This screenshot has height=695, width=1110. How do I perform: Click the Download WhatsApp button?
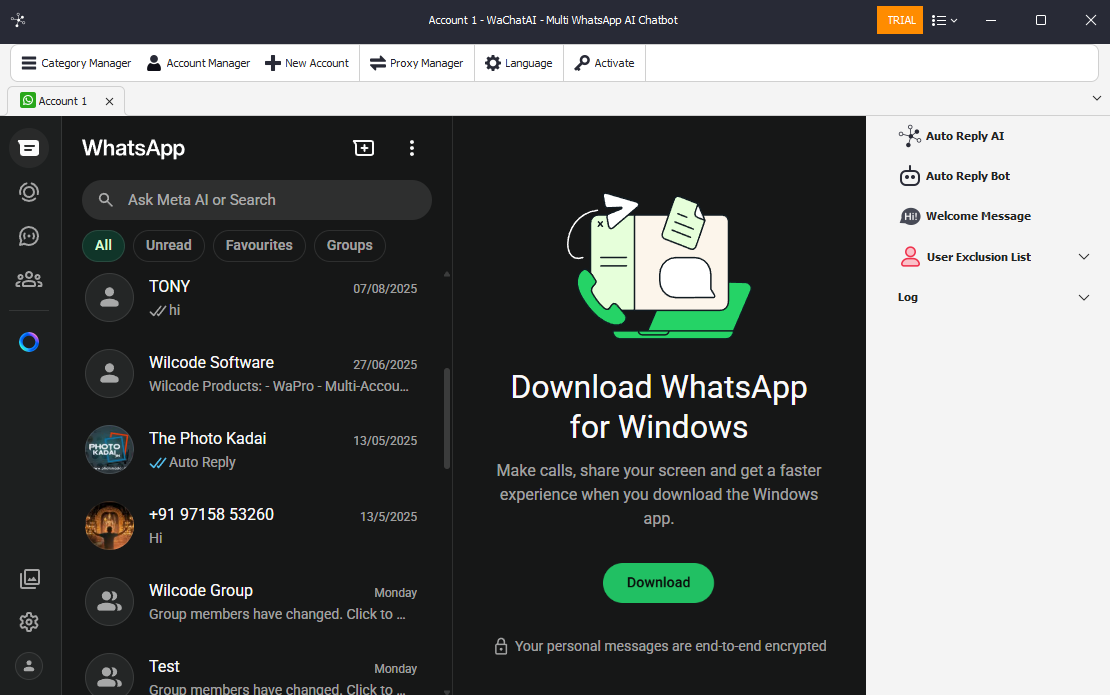coord(658,583)
